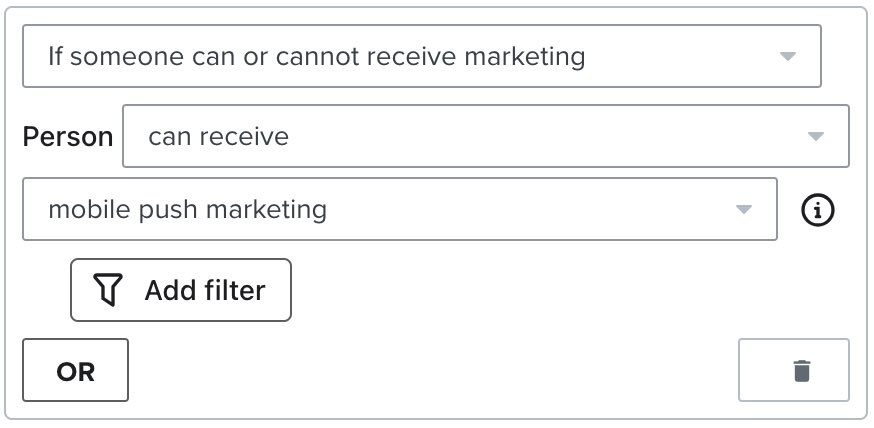Click empty area between OR and trash buttons
Screen dimensions: 874x428
point(430,371)
